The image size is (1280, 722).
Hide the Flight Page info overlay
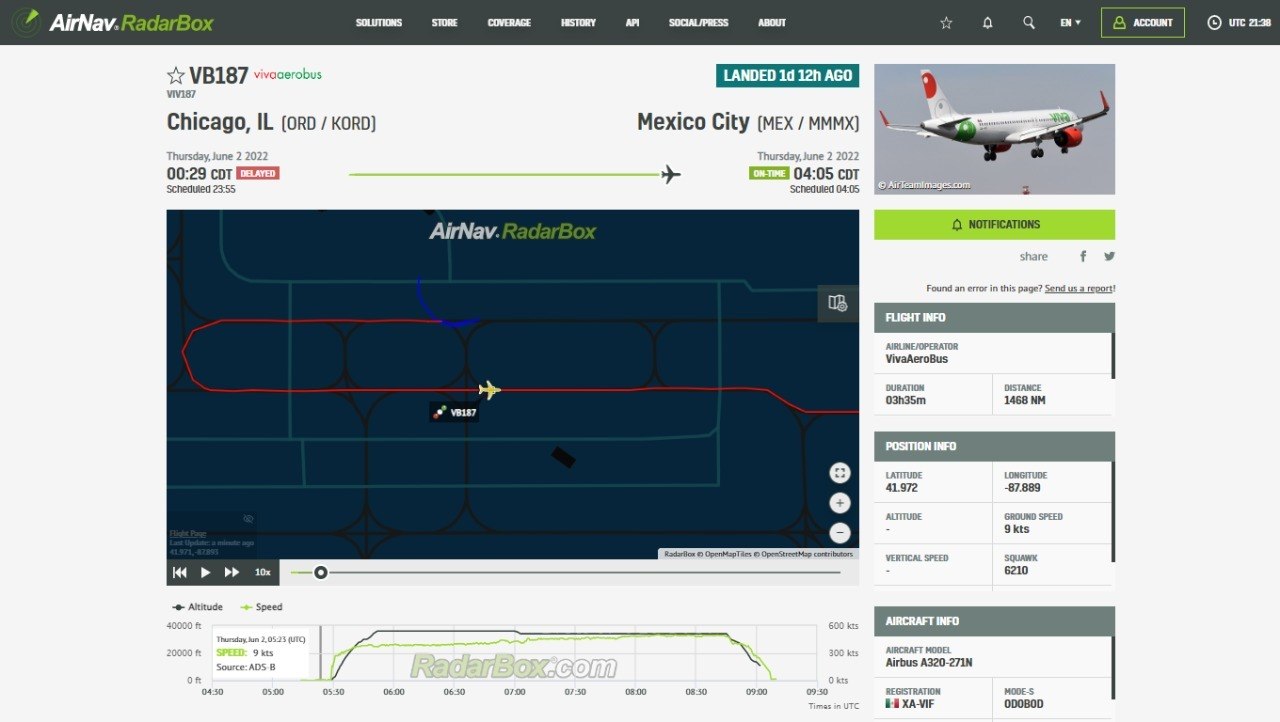[x=248, y=519]
